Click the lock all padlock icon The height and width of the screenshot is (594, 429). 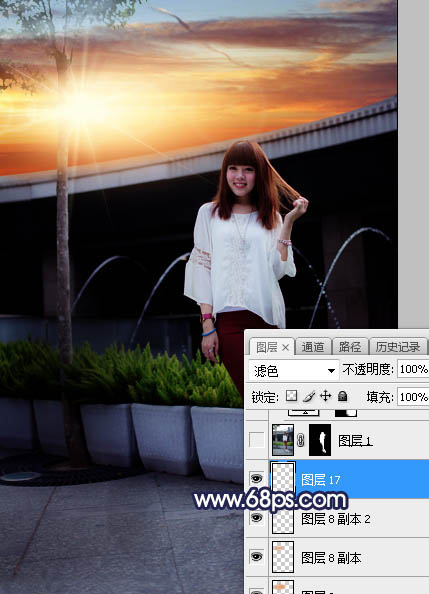pyautogui.click(x=343, y=396)
